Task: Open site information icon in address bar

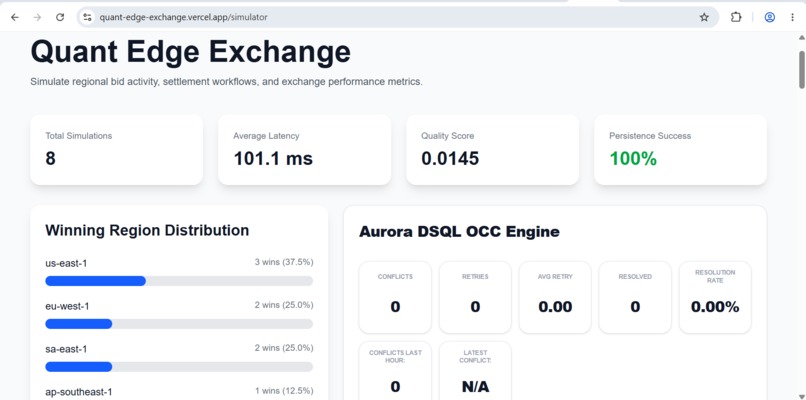Action: click(87, 17)
